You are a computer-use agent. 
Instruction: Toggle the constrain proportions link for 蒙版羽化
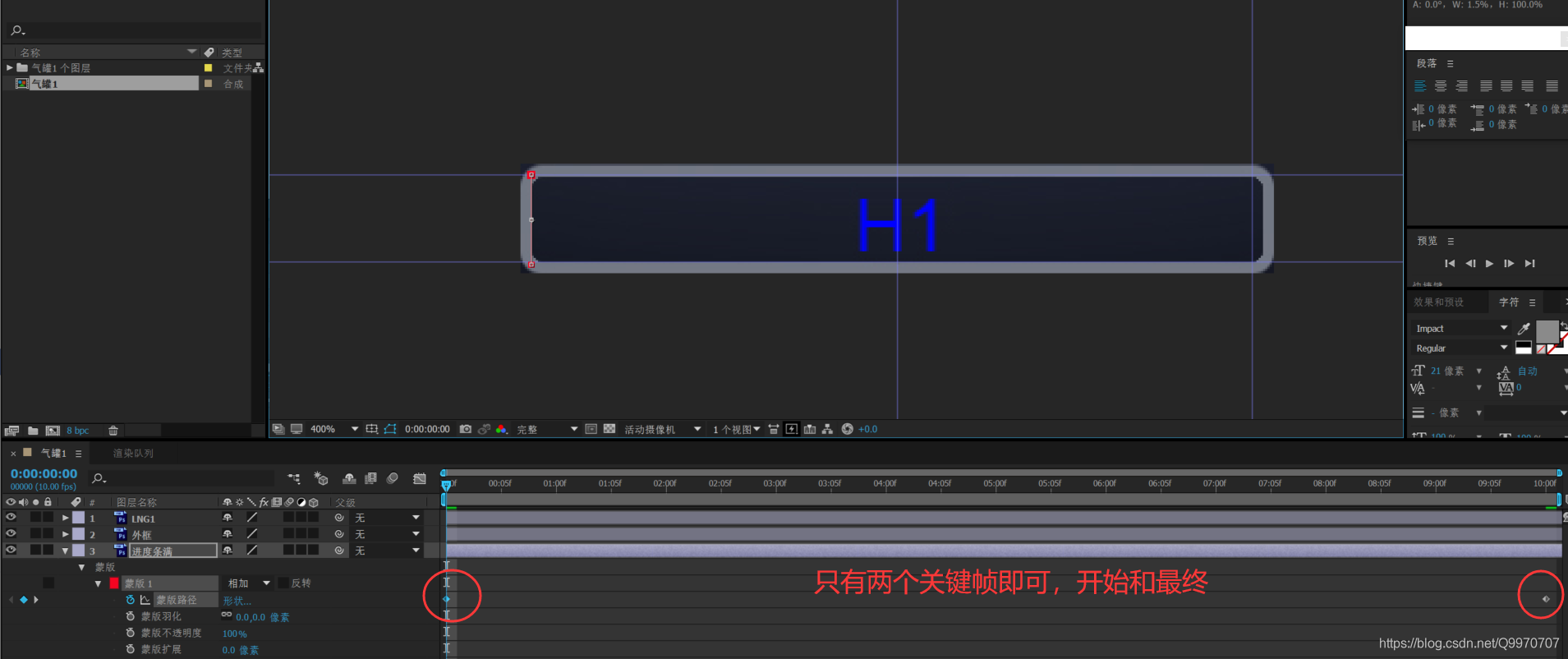pos(227,615)
